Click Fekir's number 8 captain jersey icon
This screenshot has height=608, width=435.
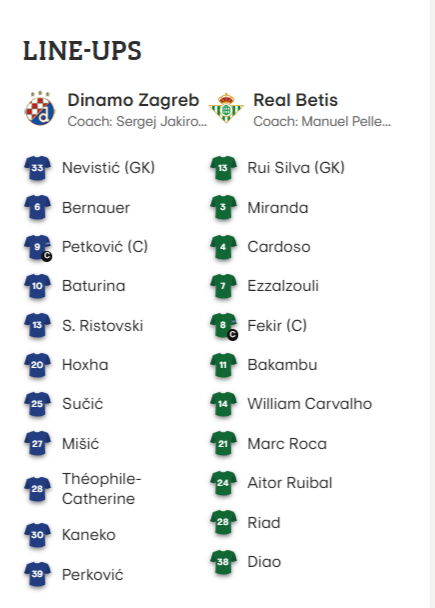pyautogui.click(x=224, y=326)
